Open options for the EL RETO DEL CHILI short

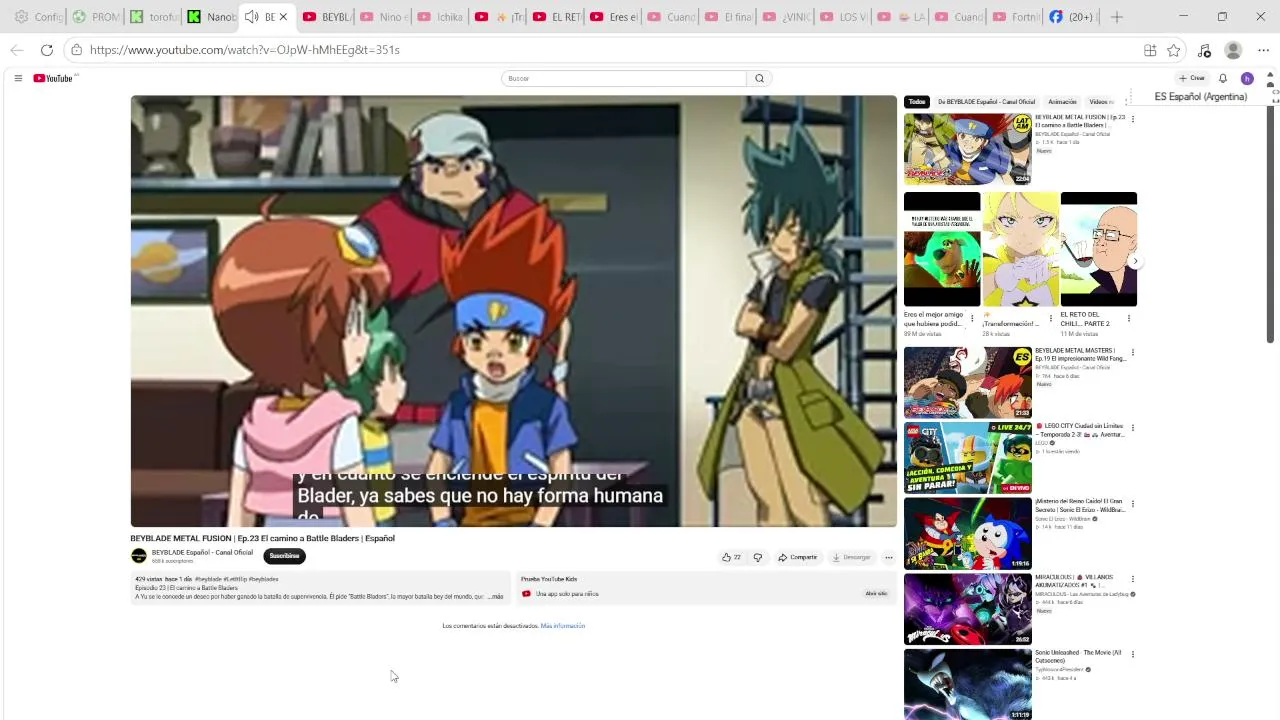[x=1129, y=319]
